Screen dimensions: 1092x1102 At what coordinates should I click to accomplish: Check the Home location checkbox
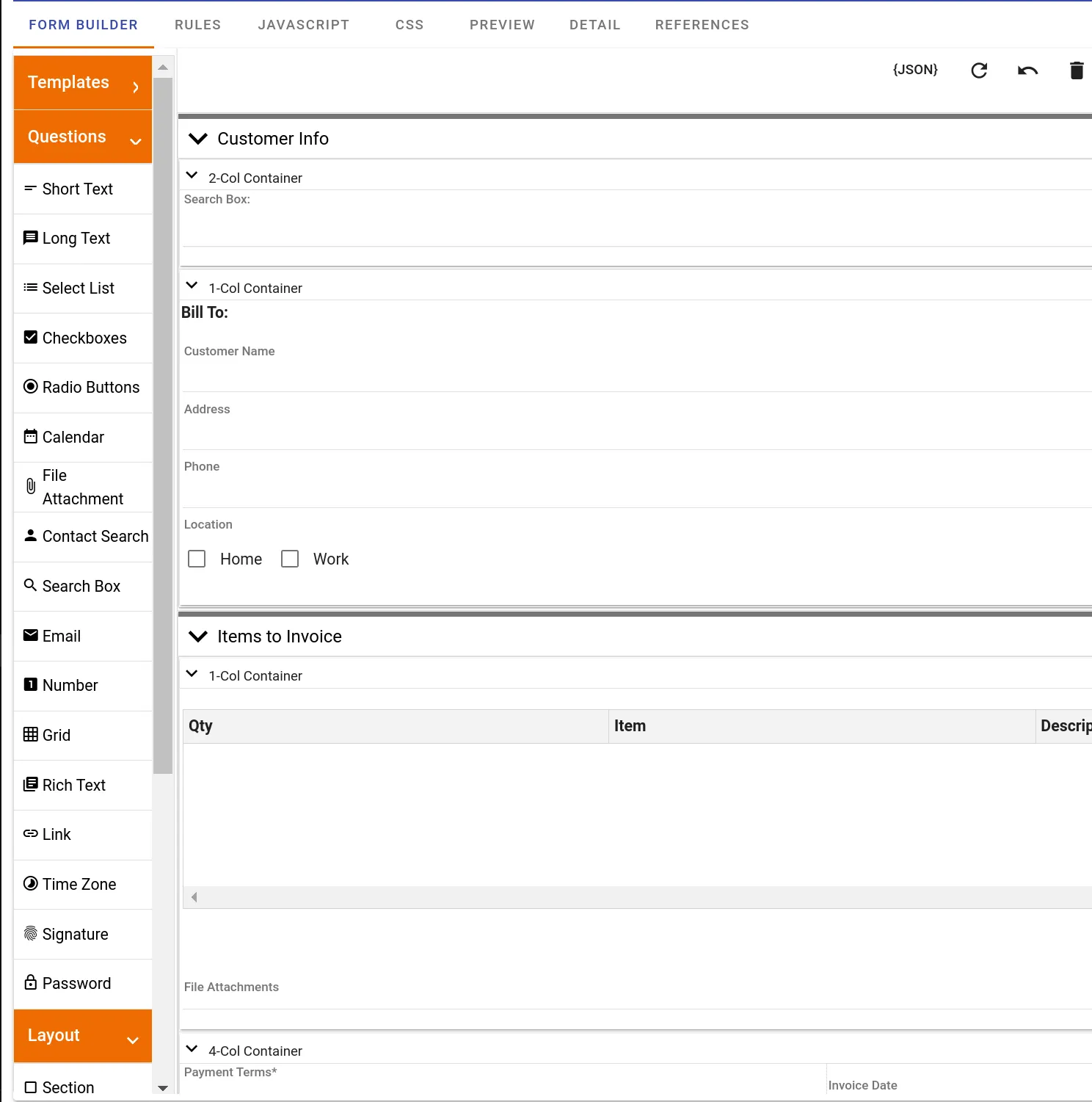click(x=197, y=559)
